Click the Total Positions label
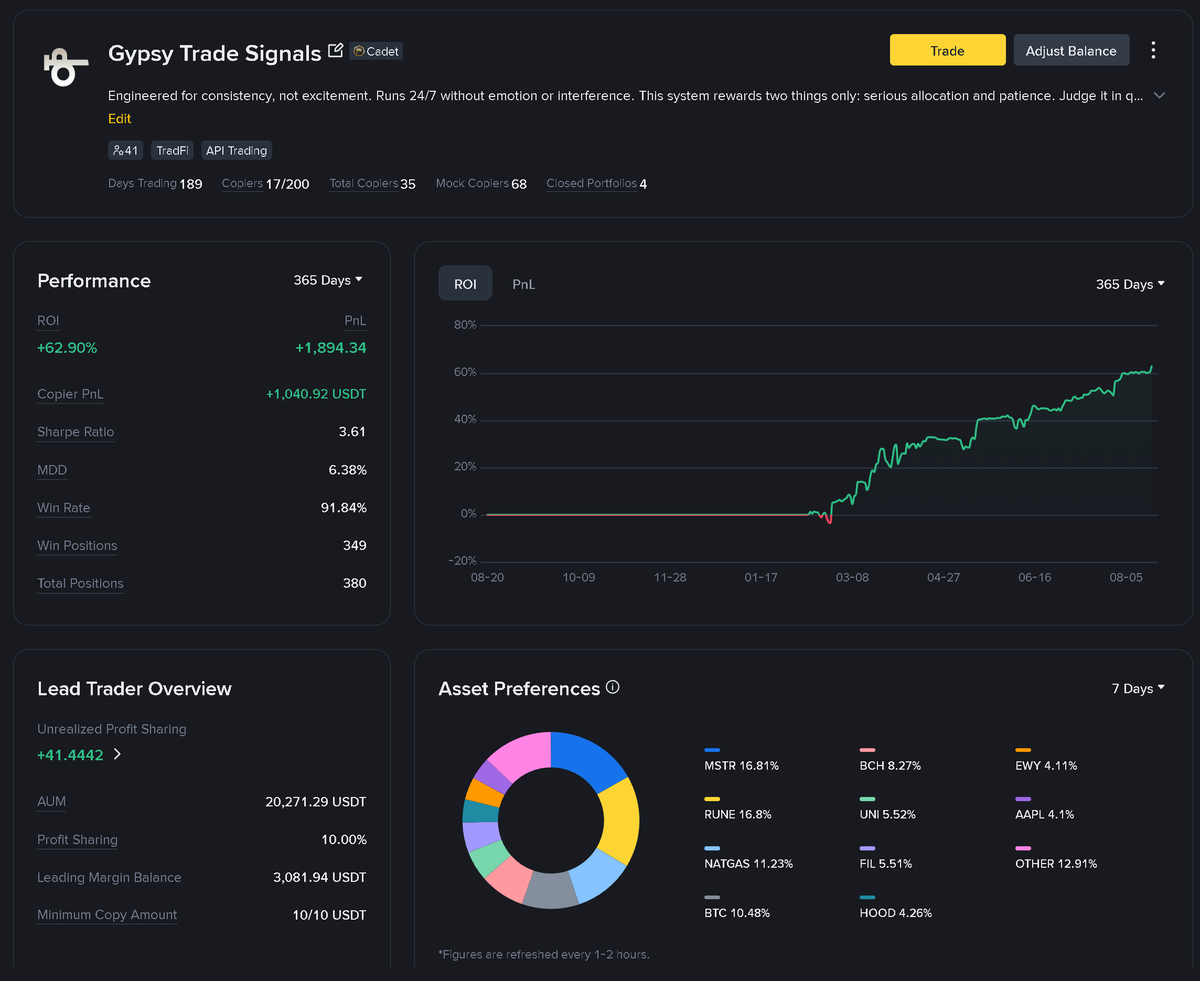The image size is (1200, 981). [x=81, y=583]
